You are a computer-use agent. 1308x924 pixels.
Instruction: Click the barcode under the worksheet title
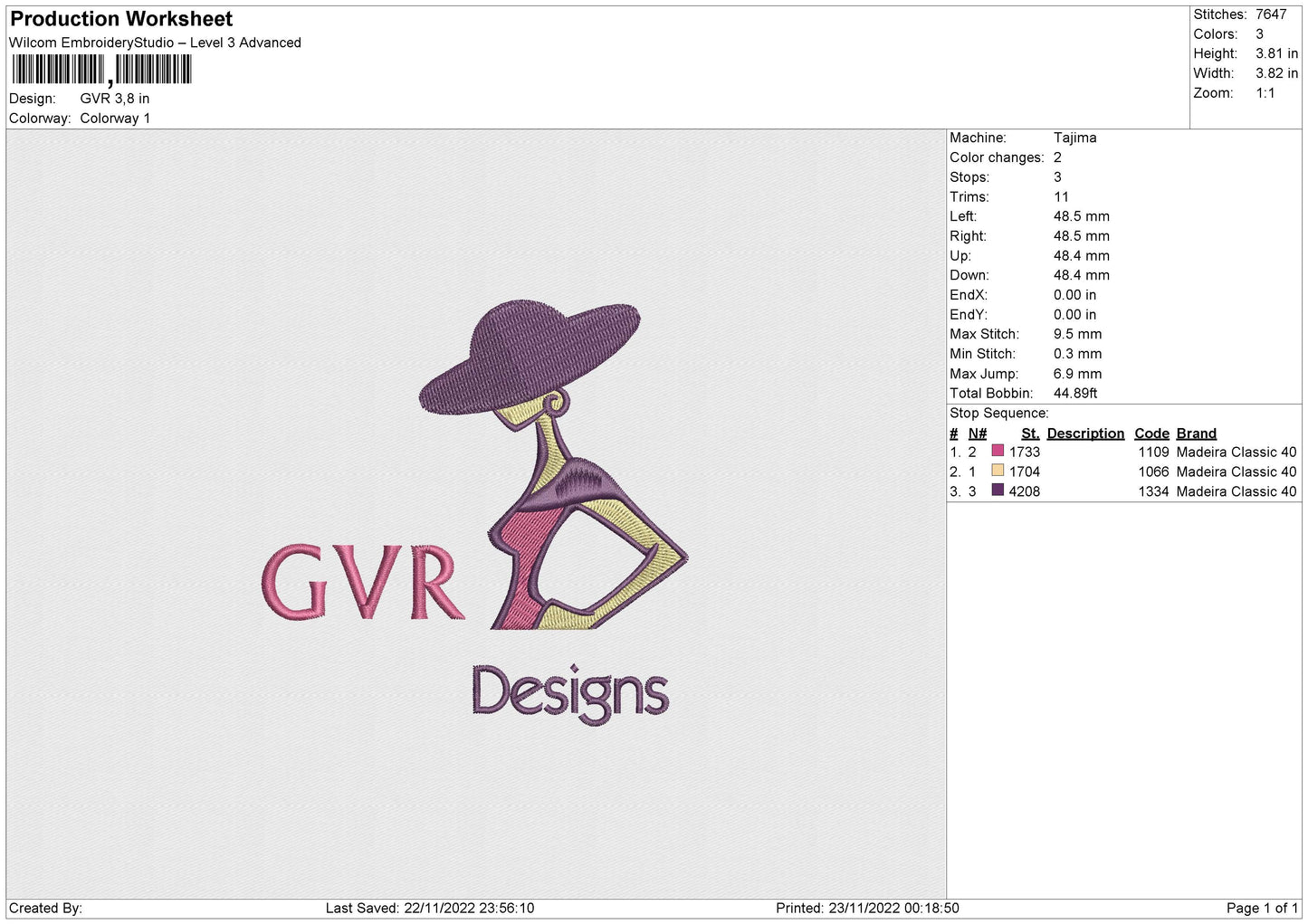pos(101,70)
